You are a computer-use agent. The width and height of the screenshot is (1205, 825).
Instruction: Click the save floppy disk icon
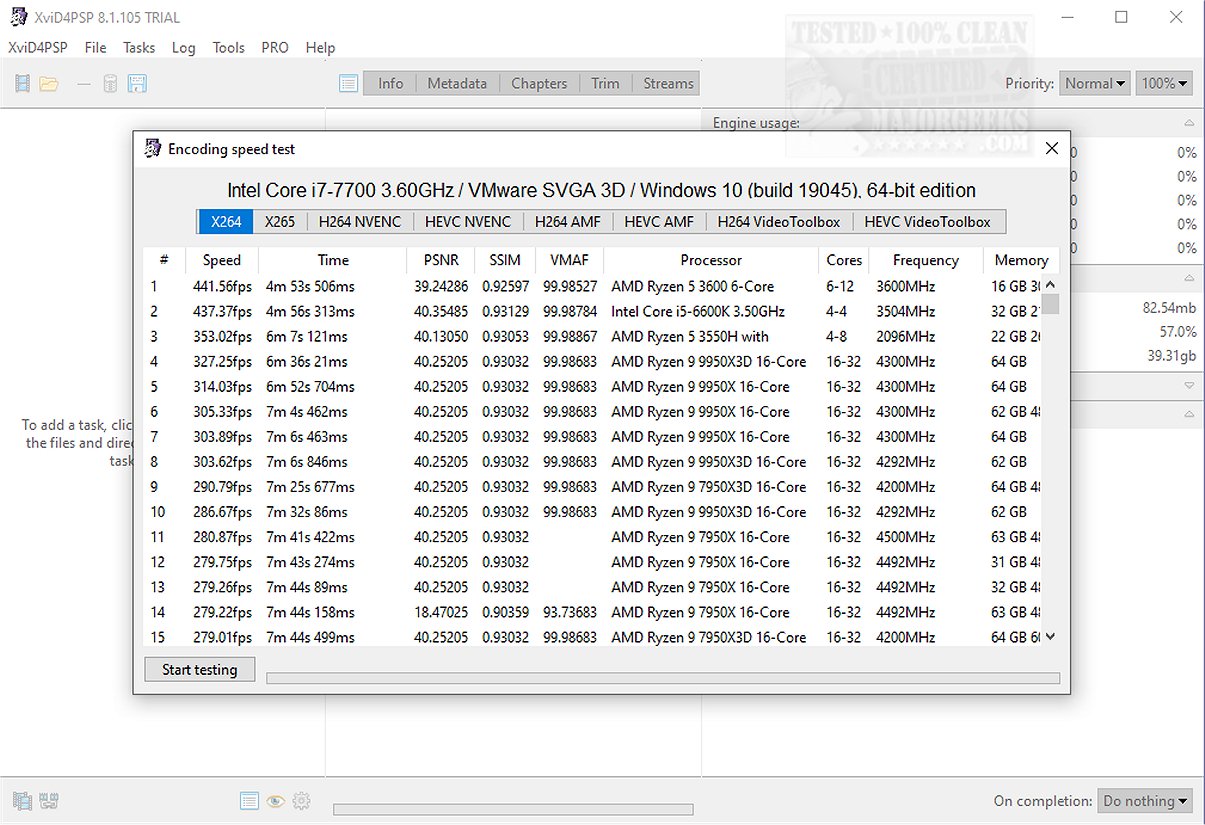coord(137,84)
